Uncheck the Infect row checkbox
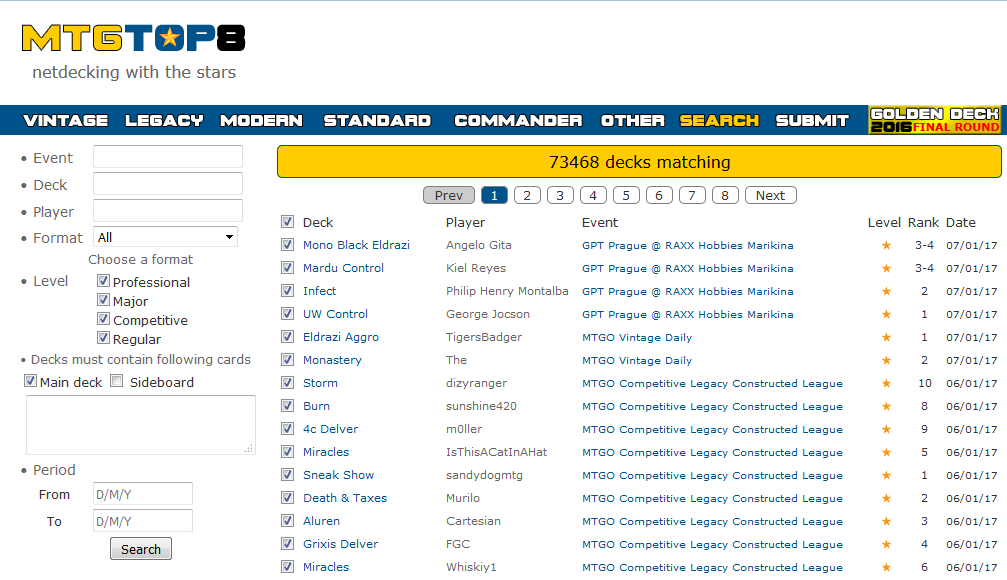Image resolution: width=1007 pixels, height=580 pixels. [287, 291]
